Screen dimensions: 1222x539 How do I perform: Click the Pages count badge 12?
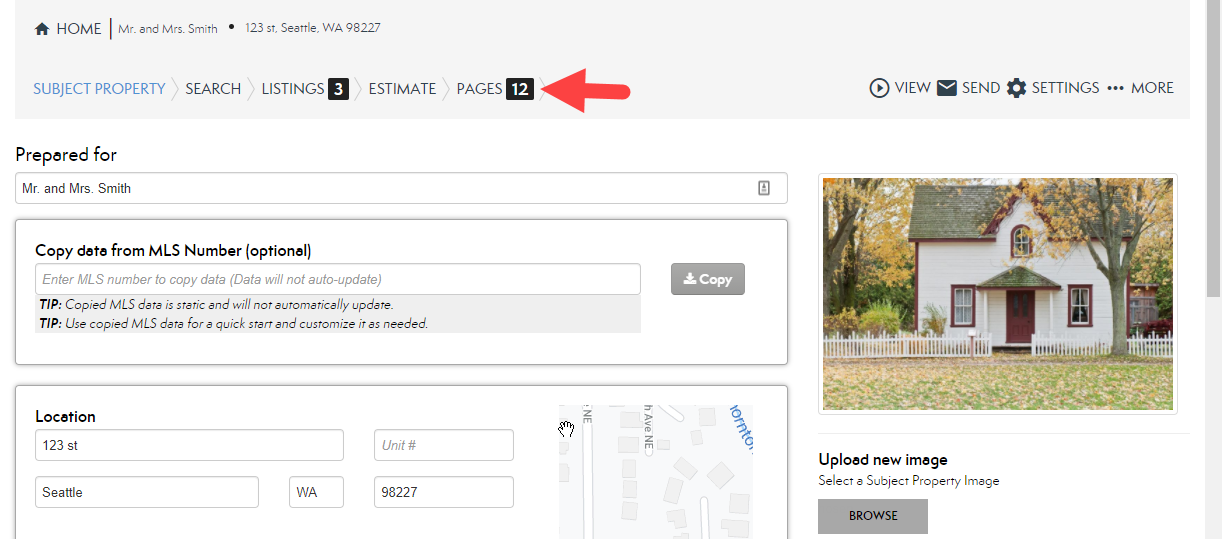(x=519, y=89)
